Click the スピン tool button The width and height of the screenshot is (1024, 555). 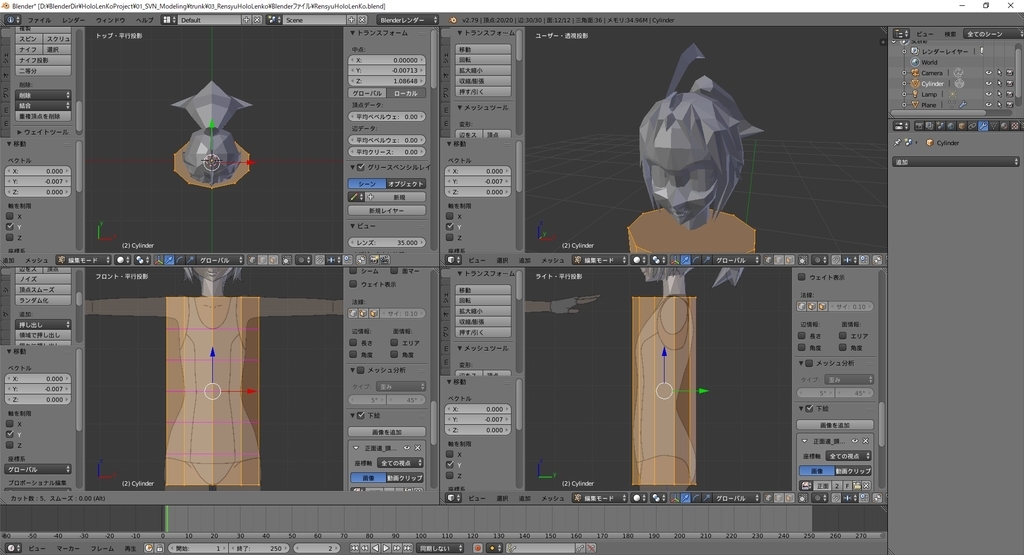[x=29, y=39]
